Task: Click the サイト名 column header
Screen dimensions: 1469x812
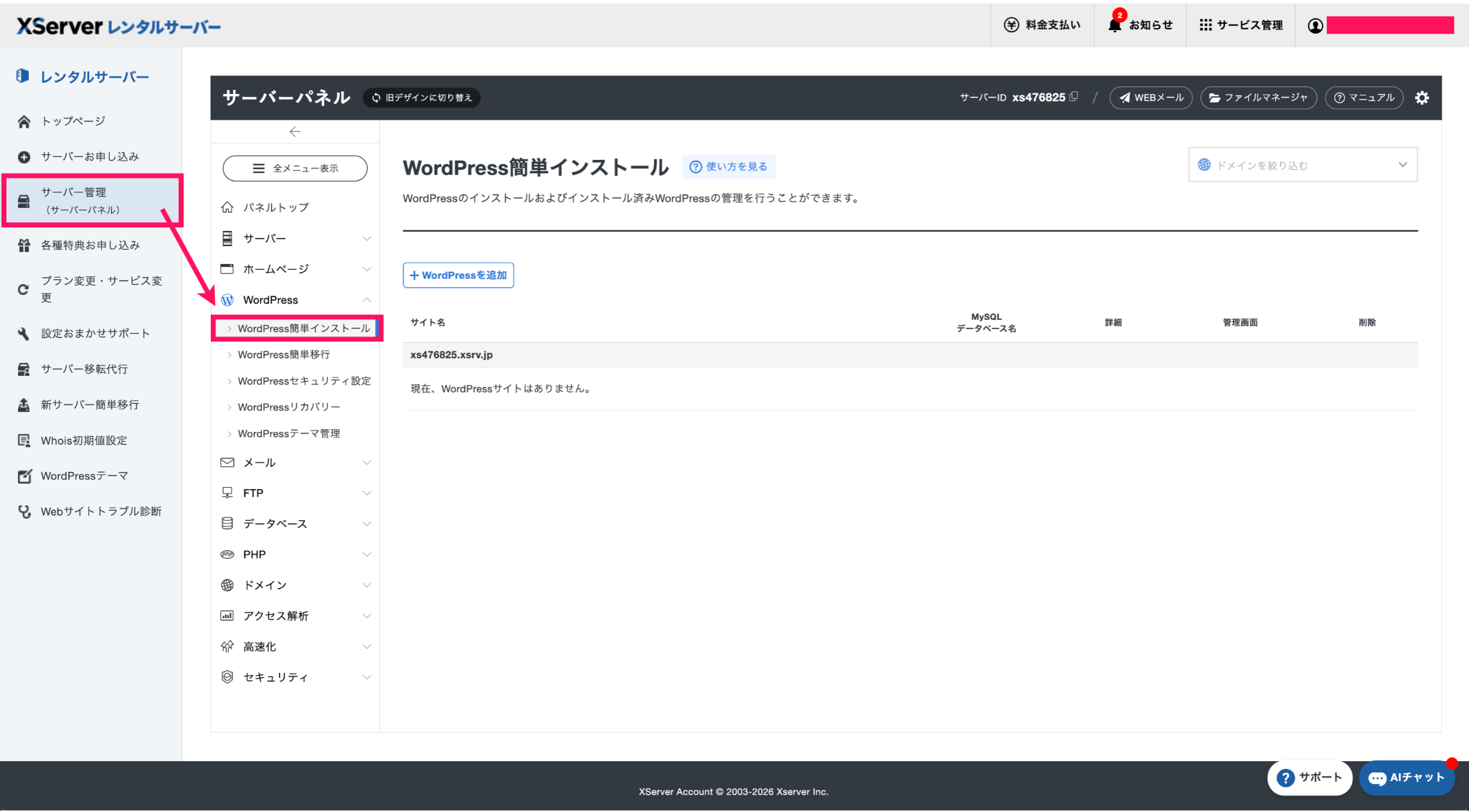Action: tap(428, 323)
